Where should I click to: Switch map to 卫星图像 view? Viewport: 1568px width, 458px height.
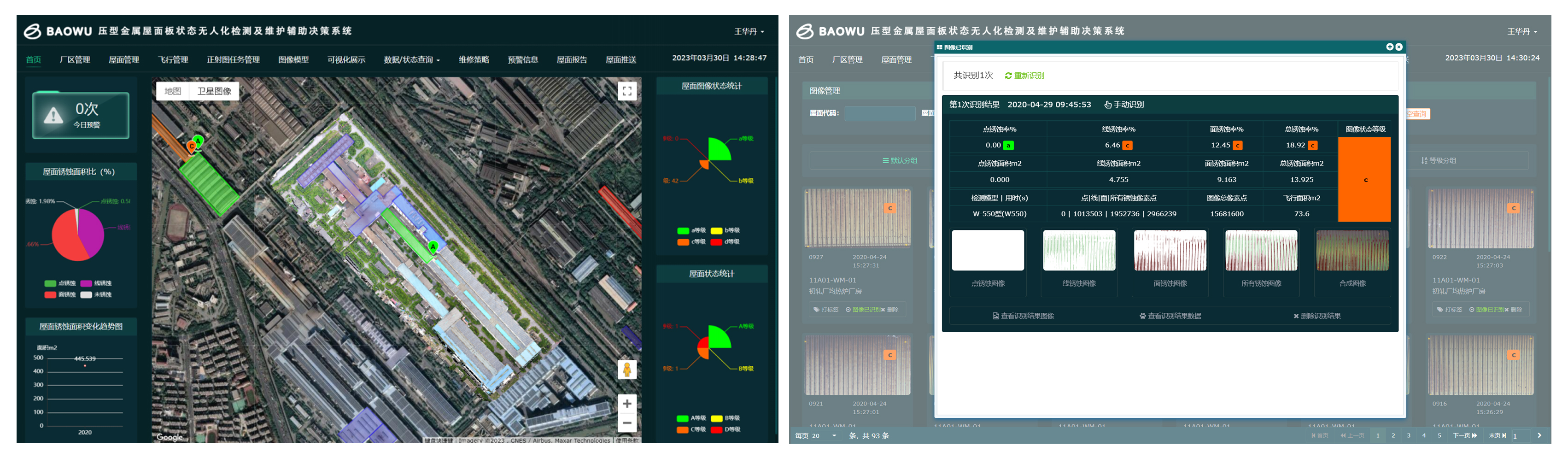214,91
